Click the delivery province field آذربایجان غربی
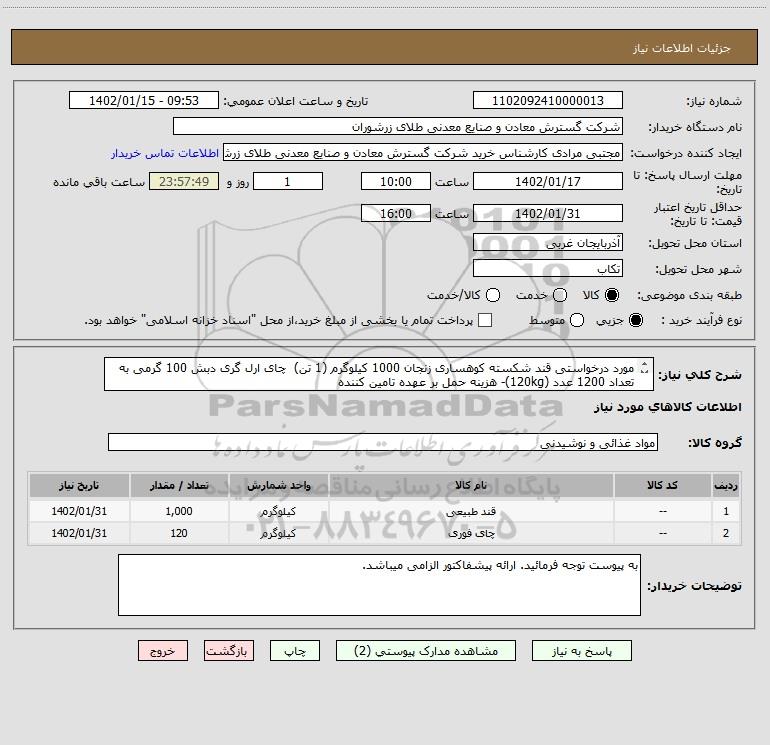 tap(548, 243)
